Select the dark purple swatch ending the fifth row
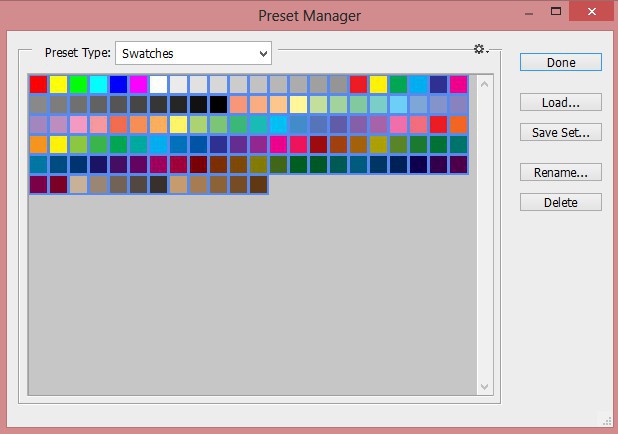Screen dimensions: 618x434 click(458, 164)
